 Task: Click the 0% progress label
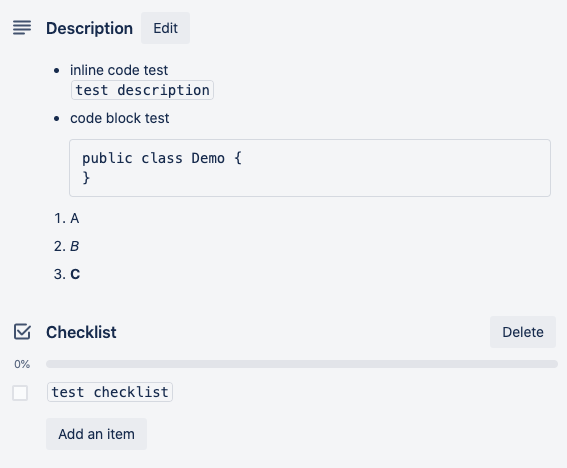(22, 364)
